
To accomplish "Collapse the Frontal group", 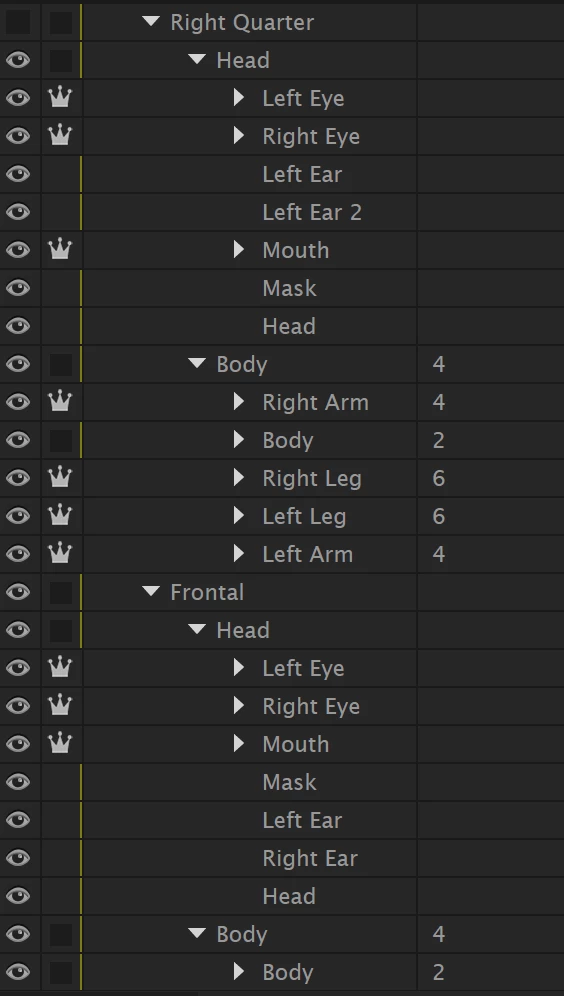I will [151, 591].
